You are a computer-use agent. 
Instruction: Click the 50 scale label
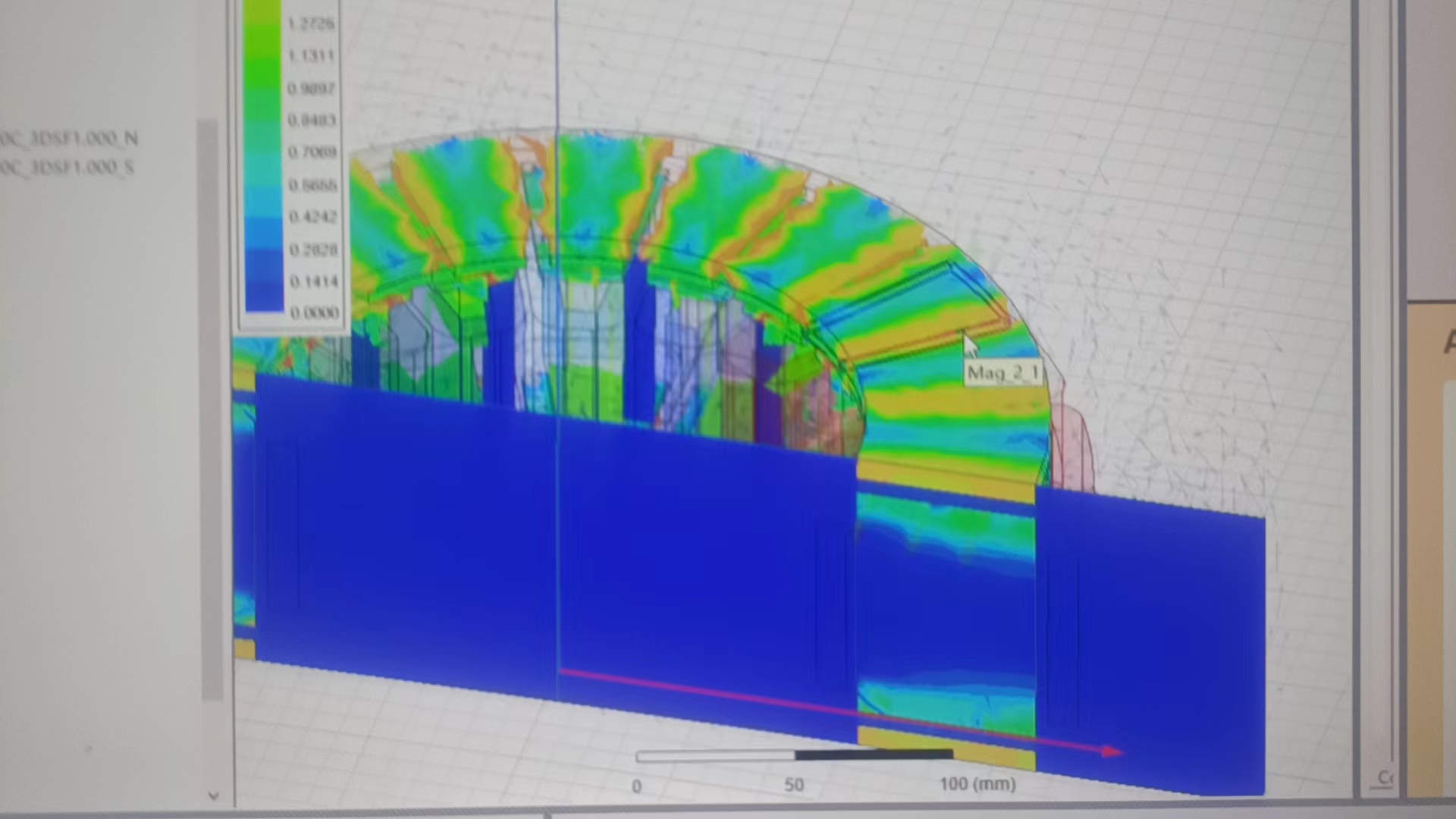click(794, 785)
